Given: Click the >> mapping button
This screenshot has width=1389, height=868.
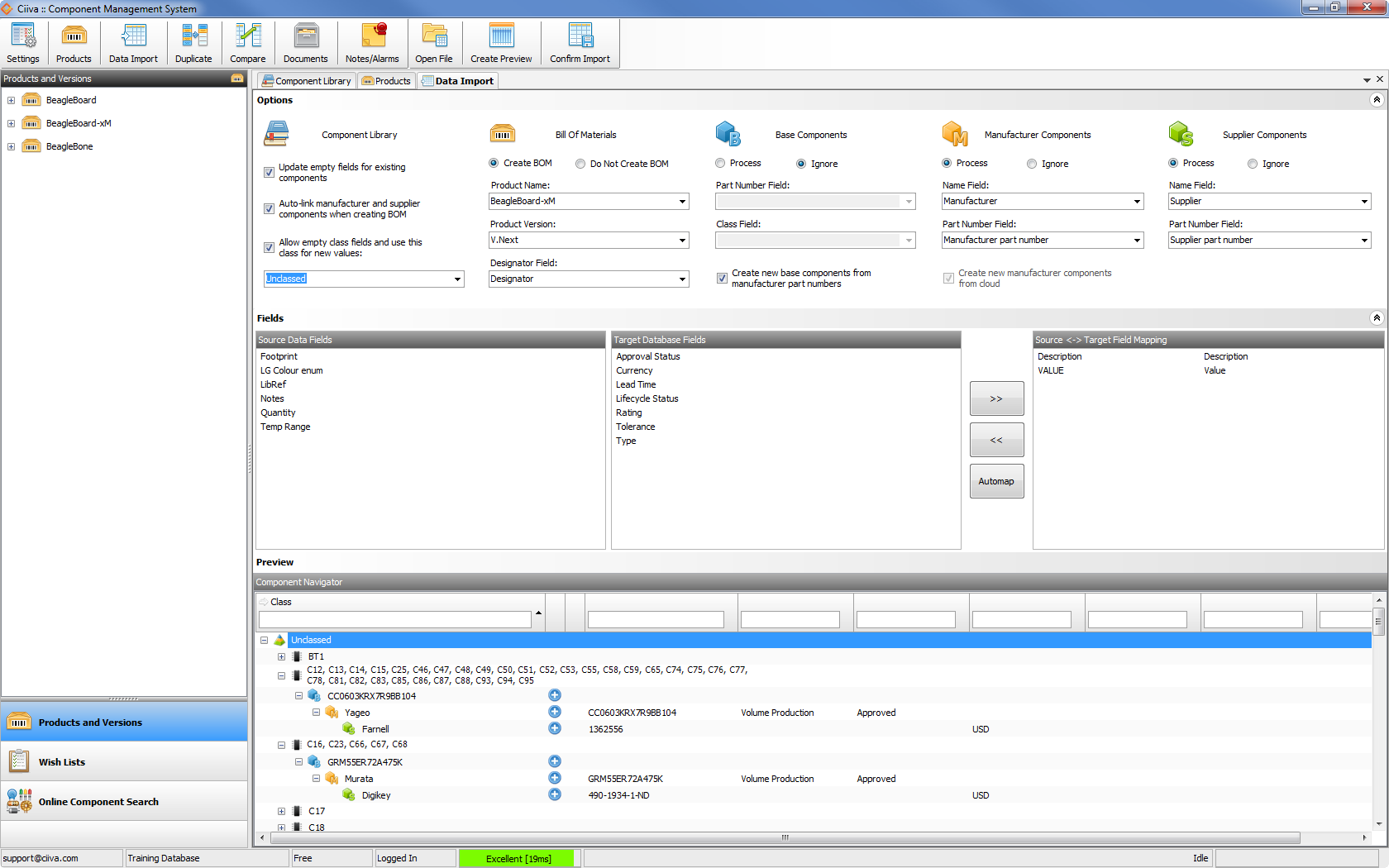Looking at the screenshot, I should click(996, 398).
